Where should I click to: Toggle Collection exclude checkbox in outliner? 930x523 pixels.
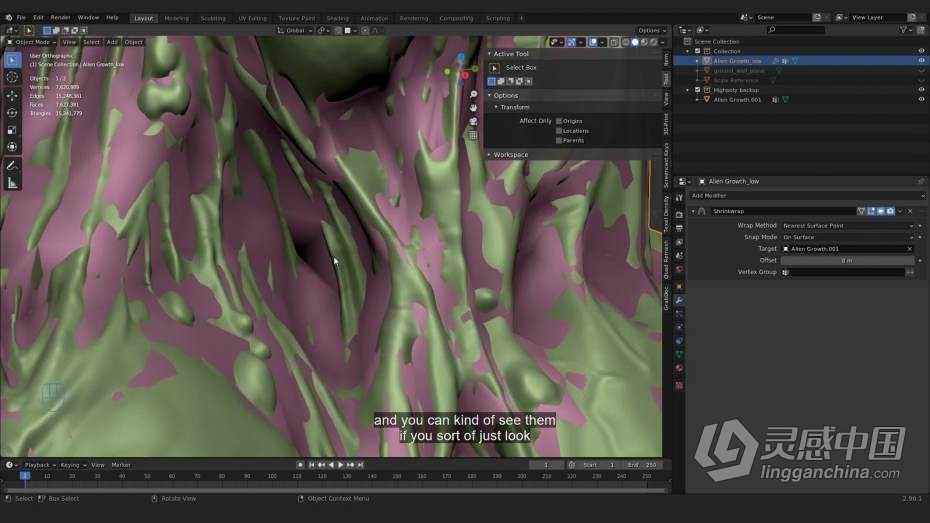point(698,51)
